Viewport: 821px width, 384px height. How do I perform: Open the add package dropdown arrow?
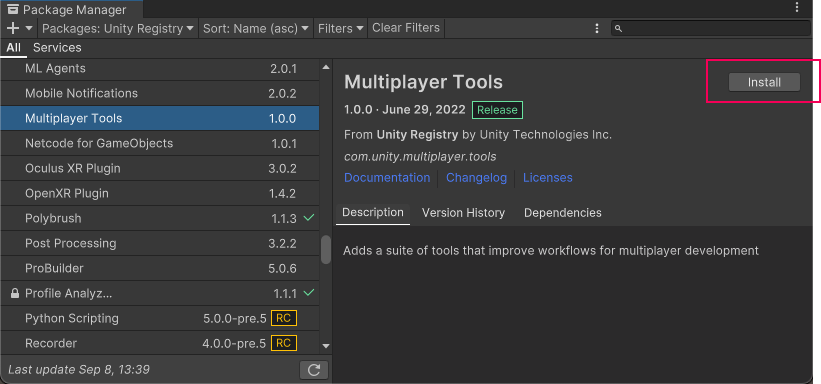pos(29,28)
